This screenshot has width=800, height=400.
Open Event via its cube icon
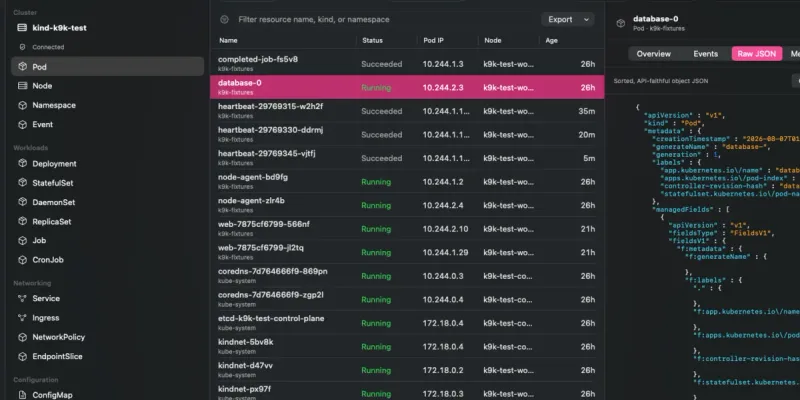click(22, 124)
